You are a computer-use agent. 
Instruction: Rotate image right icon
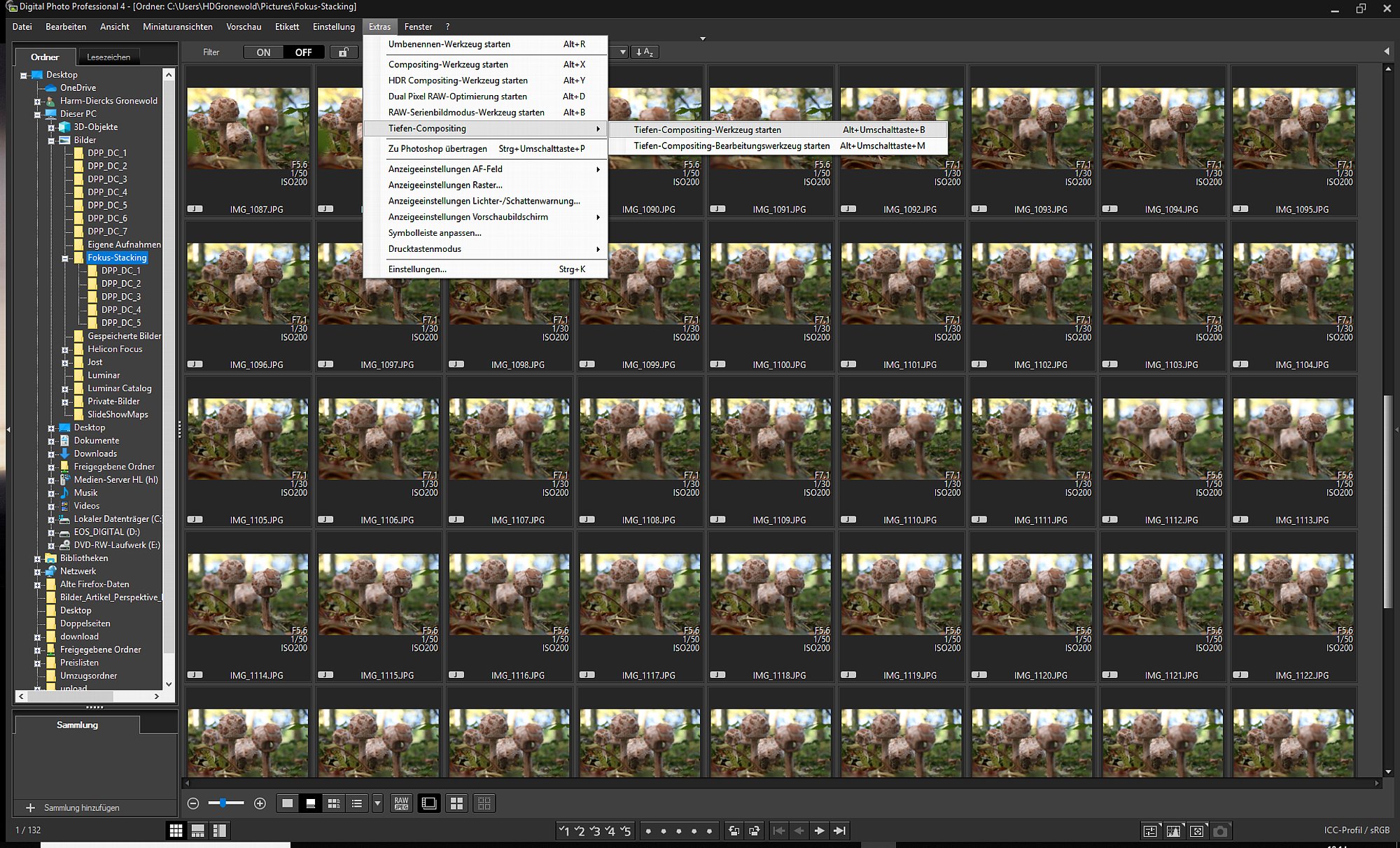(x=754, y=831)
